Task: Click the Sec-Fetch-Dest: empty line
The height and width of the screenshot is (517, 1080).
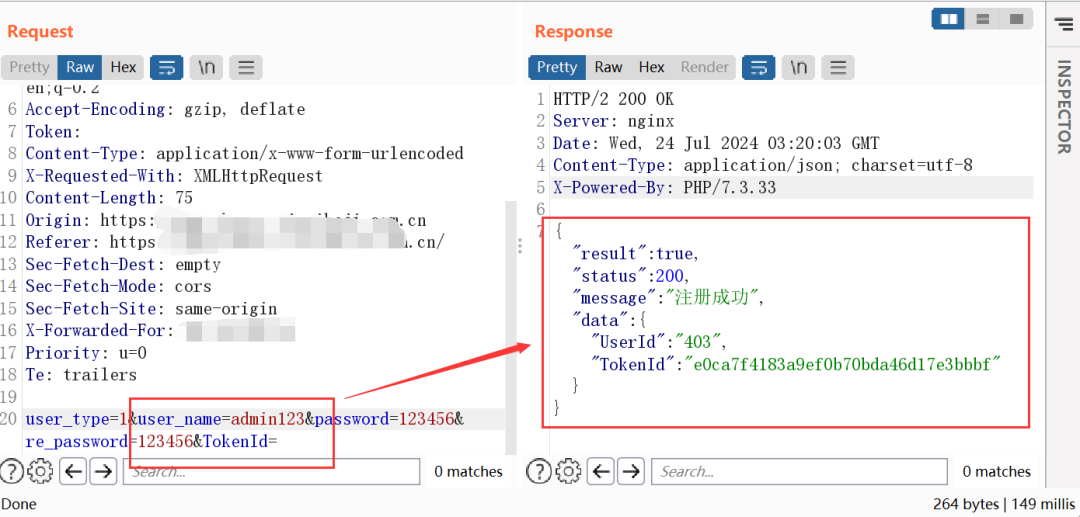Action: pyautogui.click(x=123, y=264)
